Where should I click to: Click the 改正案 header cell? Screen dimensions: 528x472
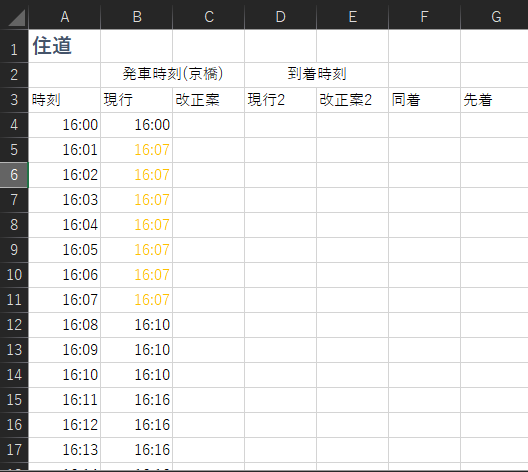pos(209,100)
